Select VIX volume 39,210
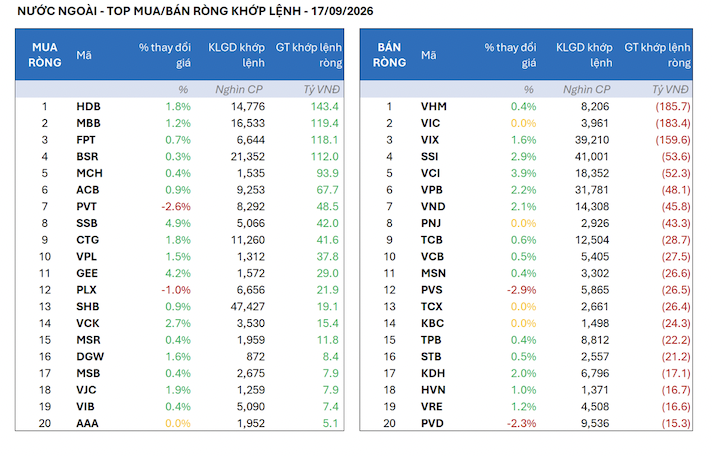 [592, 140]
